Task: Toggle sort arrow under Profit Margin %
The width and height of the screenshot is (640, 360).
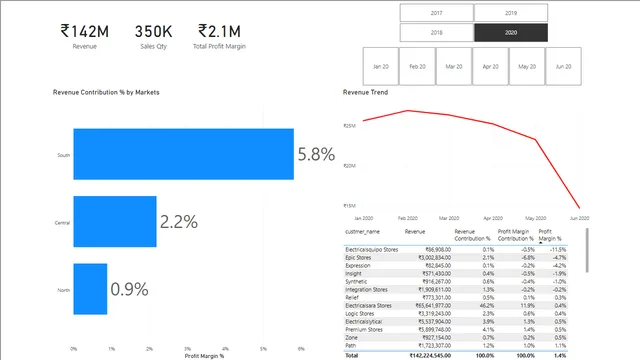Action: (541, 243)
